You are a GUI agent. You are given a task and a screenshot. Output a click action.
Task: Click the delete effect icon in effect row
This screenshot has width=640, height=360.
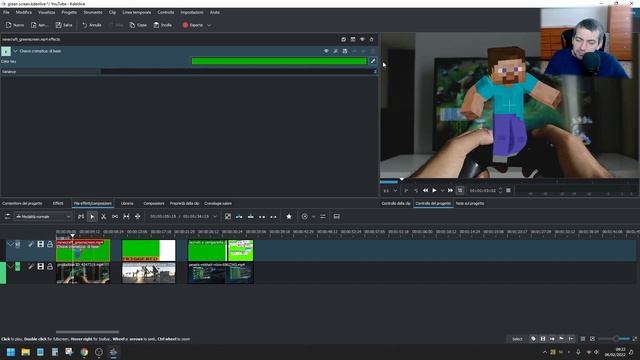pyautogui.click(x=373, y=51)
